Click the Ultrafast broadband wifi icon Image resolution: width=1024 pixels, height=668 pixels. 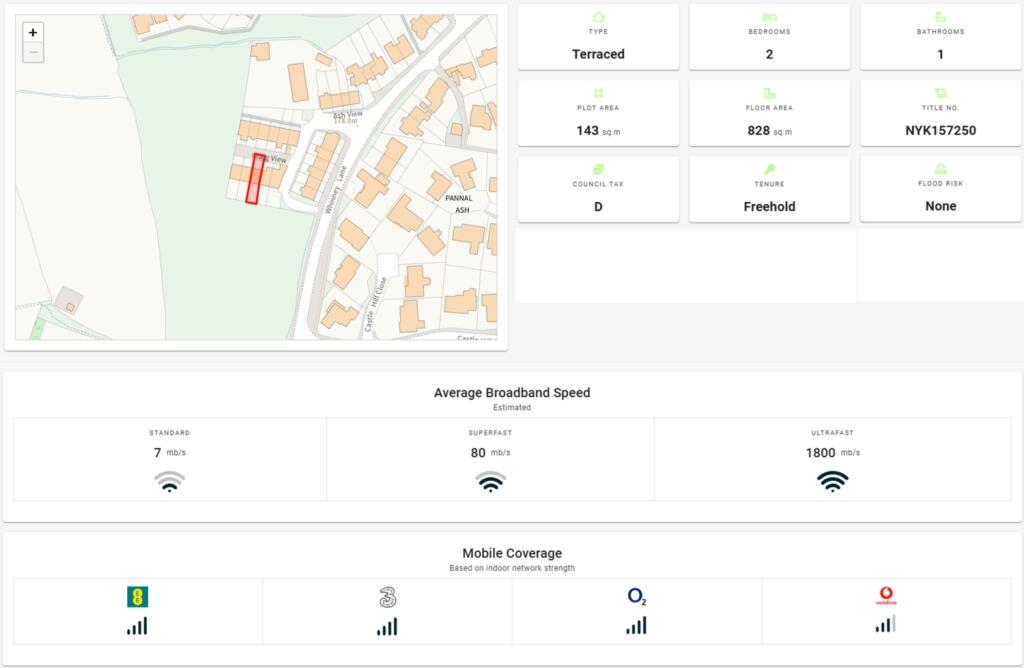click(x=832, y=481)
